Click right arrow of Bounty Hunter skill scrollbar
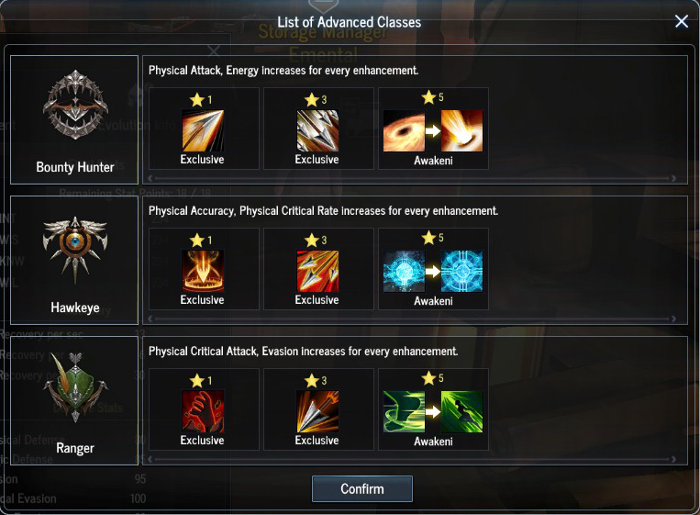700x515 pixels. pos(673,178)
